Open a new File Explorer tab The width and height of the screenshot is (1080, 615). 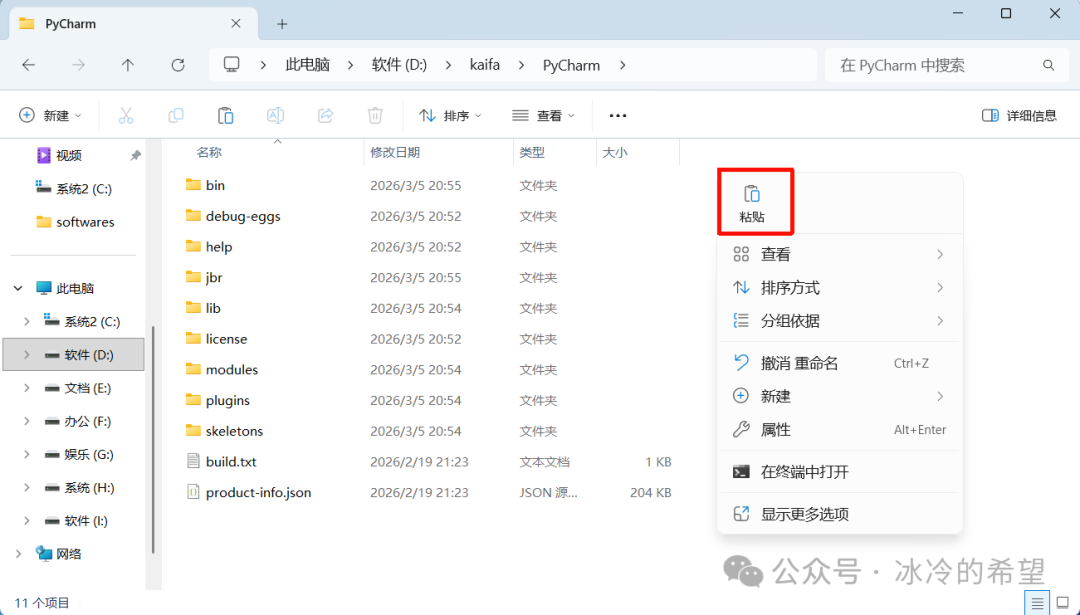tap(282, 24)
